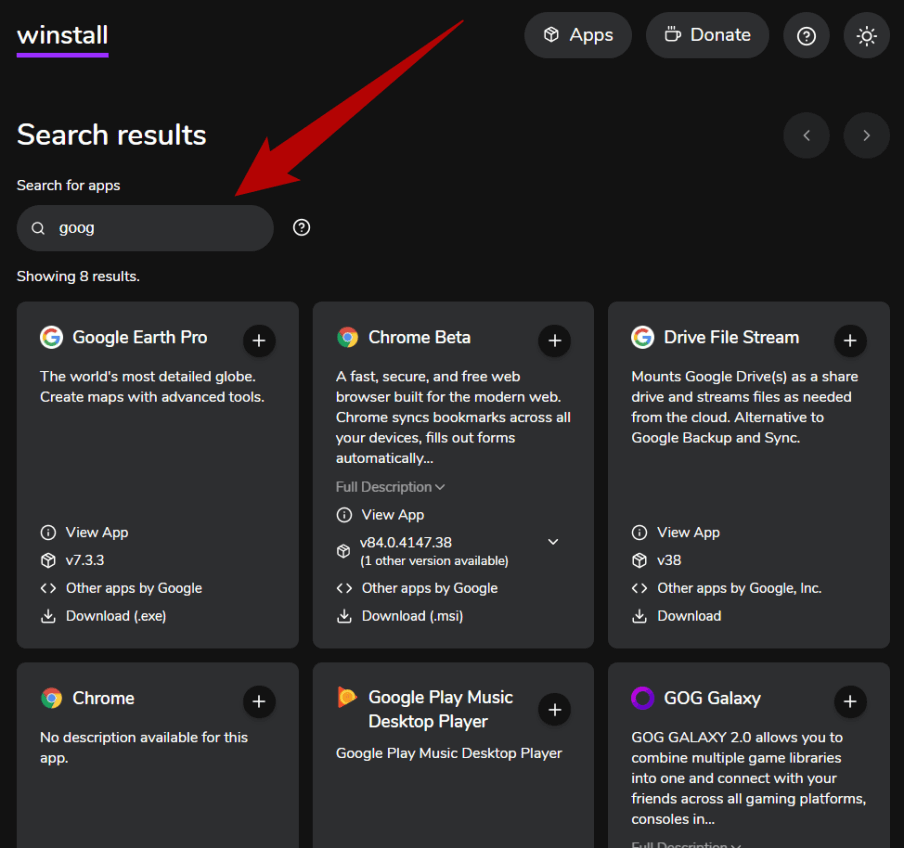This screenshot has height=848, width=904.
Task: Show other apps by Google, Inc.
Action: pyautogui.click(x=739, y=588)
